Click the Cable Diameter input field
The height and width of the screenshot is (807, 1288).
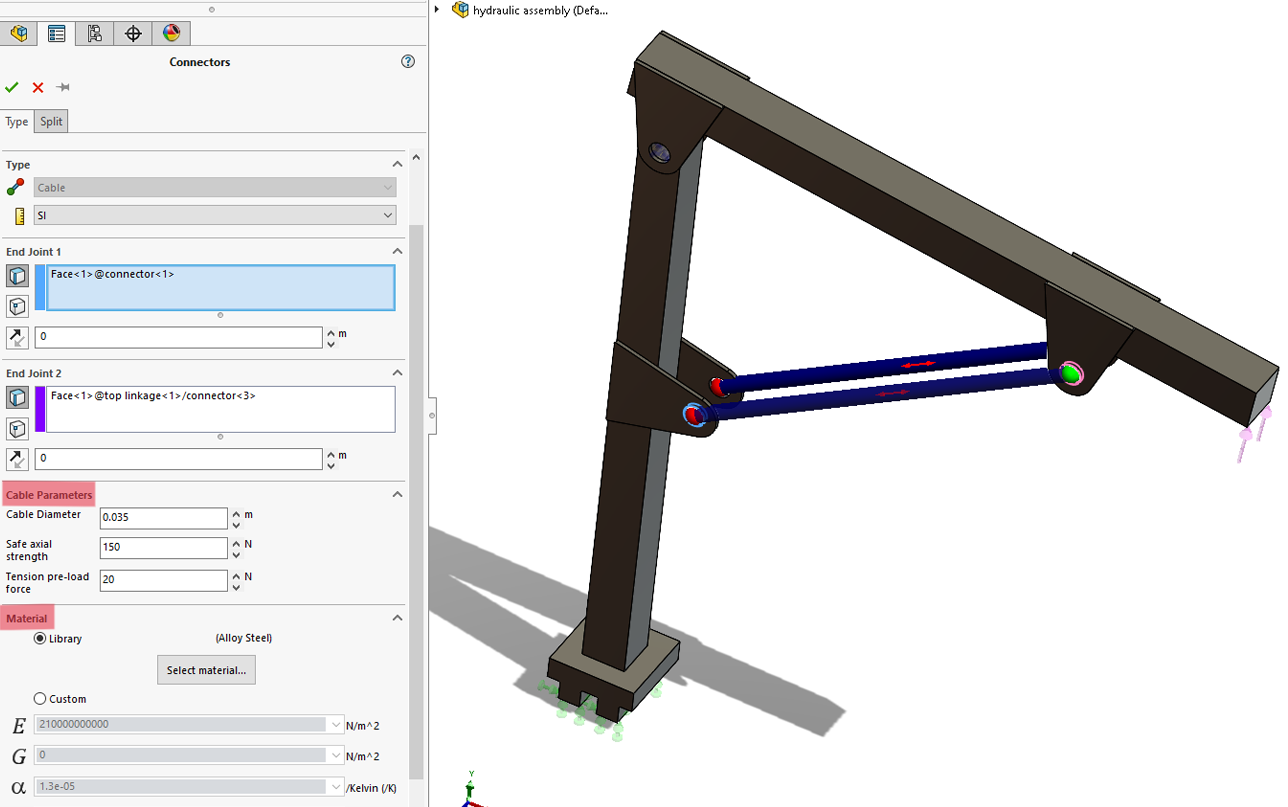(164, 518)
